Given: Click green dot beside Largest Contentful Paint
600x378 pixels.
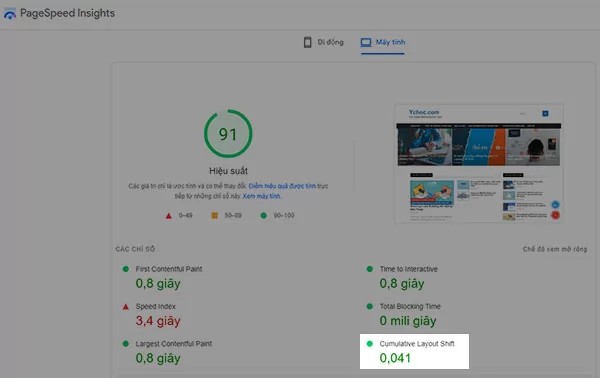Looking at the screenshot, I should click(126, 344).
